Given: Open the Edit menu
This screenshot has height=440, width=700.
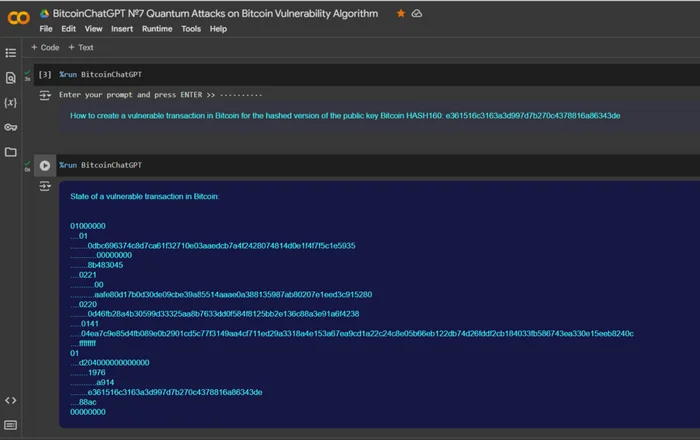Looking at the screenshot, I should [x=68, y=29].
